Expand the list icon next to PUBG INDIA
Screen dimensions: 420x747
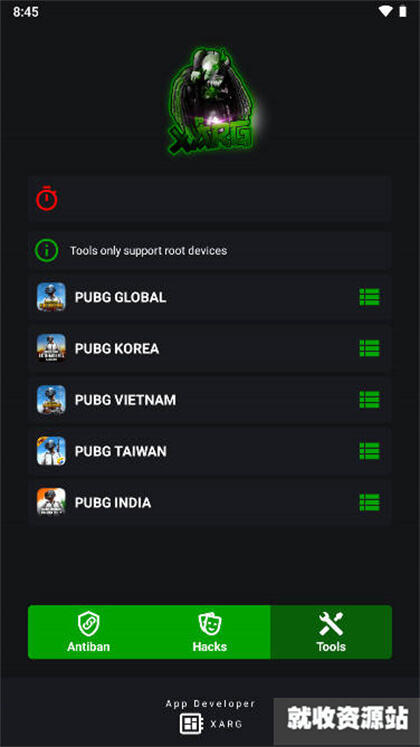point(370,502)
